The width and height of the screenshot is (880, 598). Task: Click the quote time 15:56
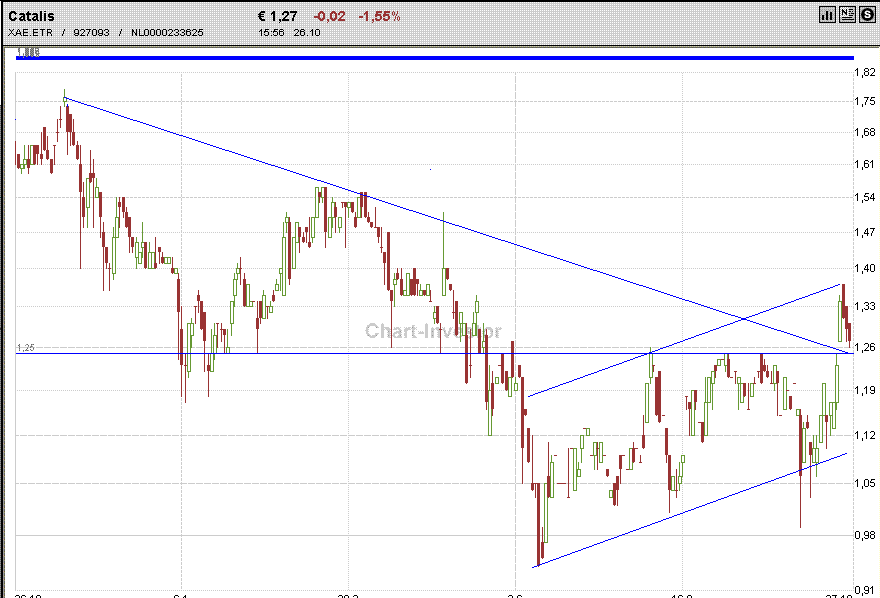pyautogui.click(x=270, y=33)
